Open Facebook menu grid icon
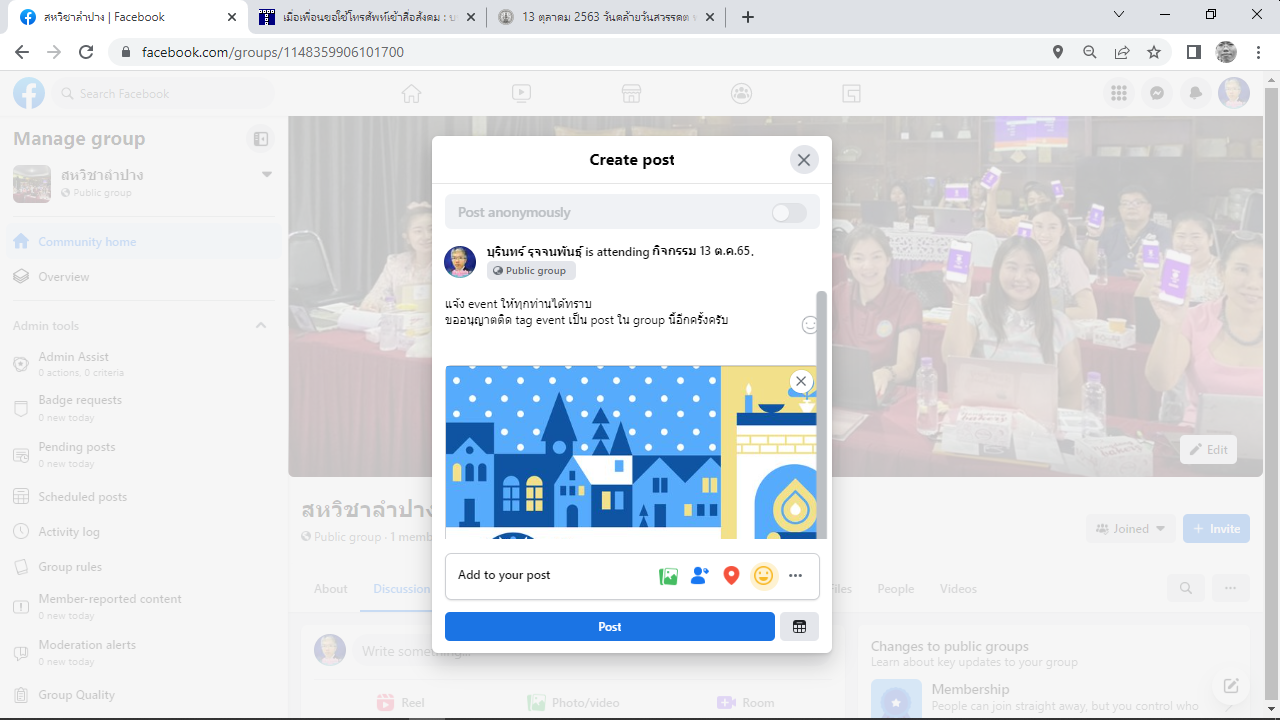This screenshot has width=1280, height=720. point(1119,93)
